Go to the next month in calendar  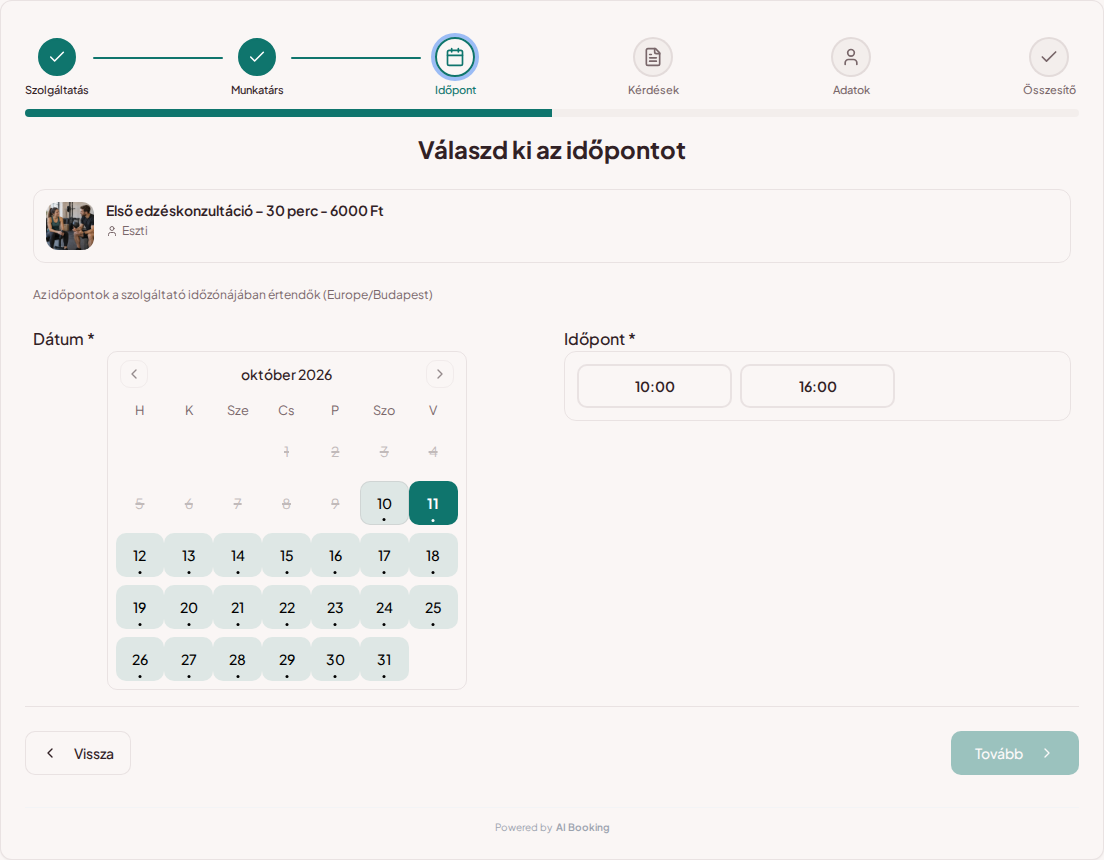click(439, 374)
